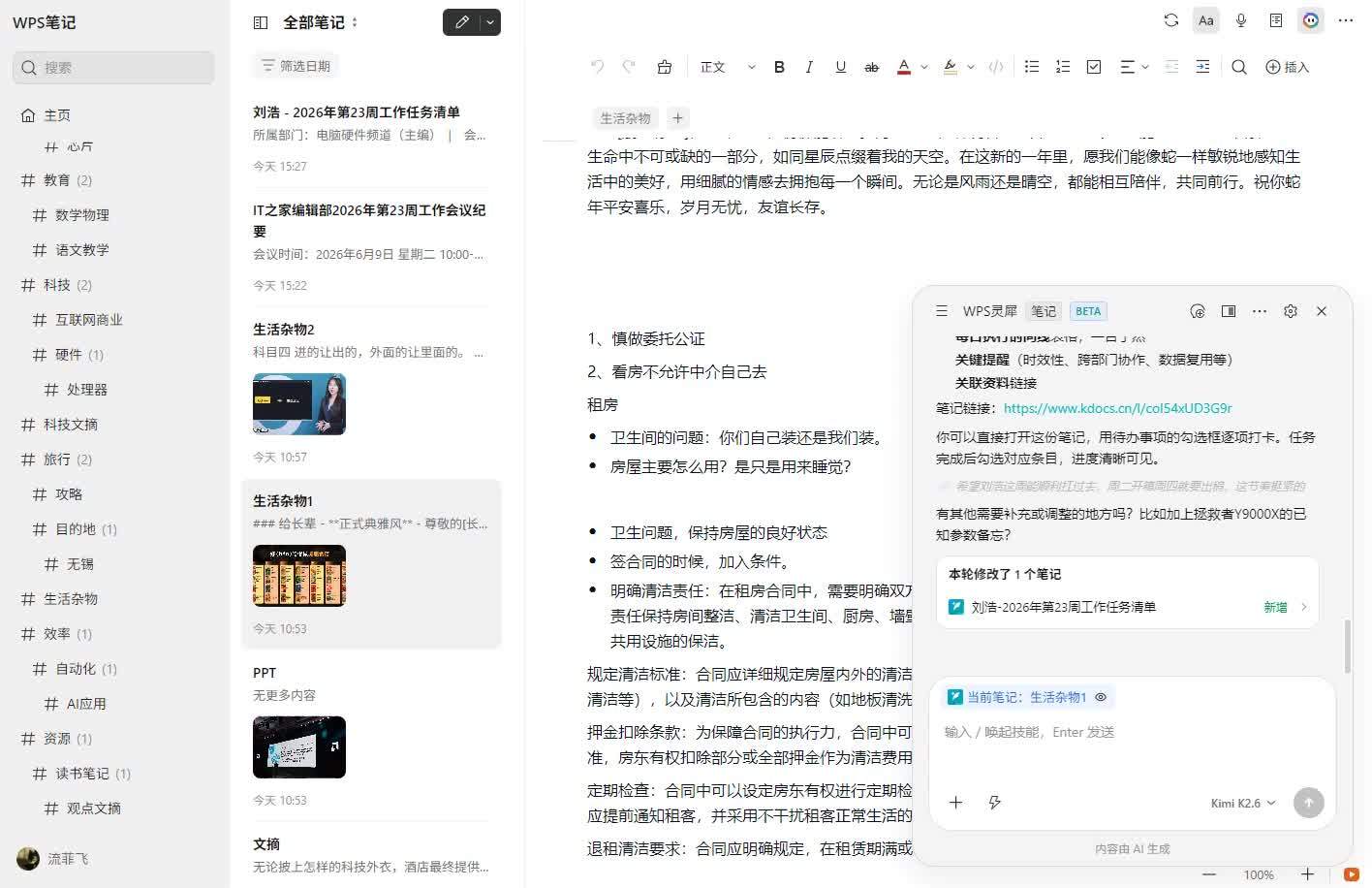This screenshot has height=888, width=1372.
Task: Toggle the eye on 当前笔记 chip
Action: click(x=1101, y=697)
